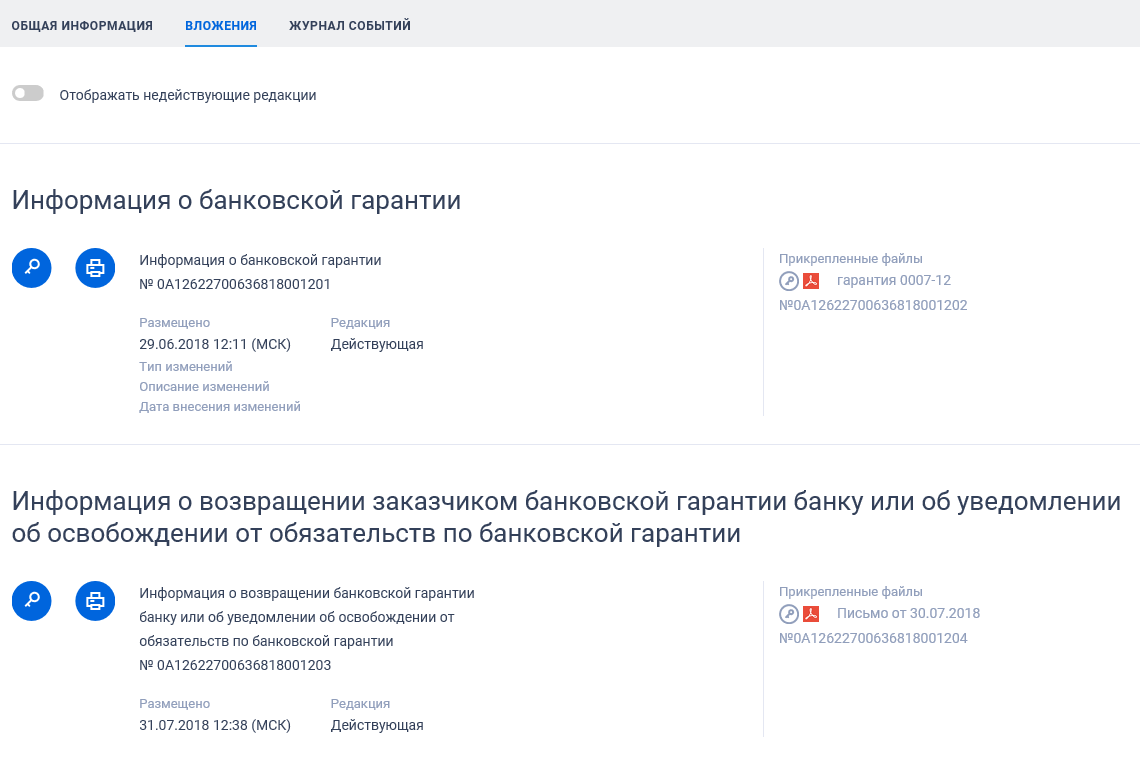Click Действующая under 29.06.2018 entry
The height and width of the screenshot is (765, 1140).
377,344
